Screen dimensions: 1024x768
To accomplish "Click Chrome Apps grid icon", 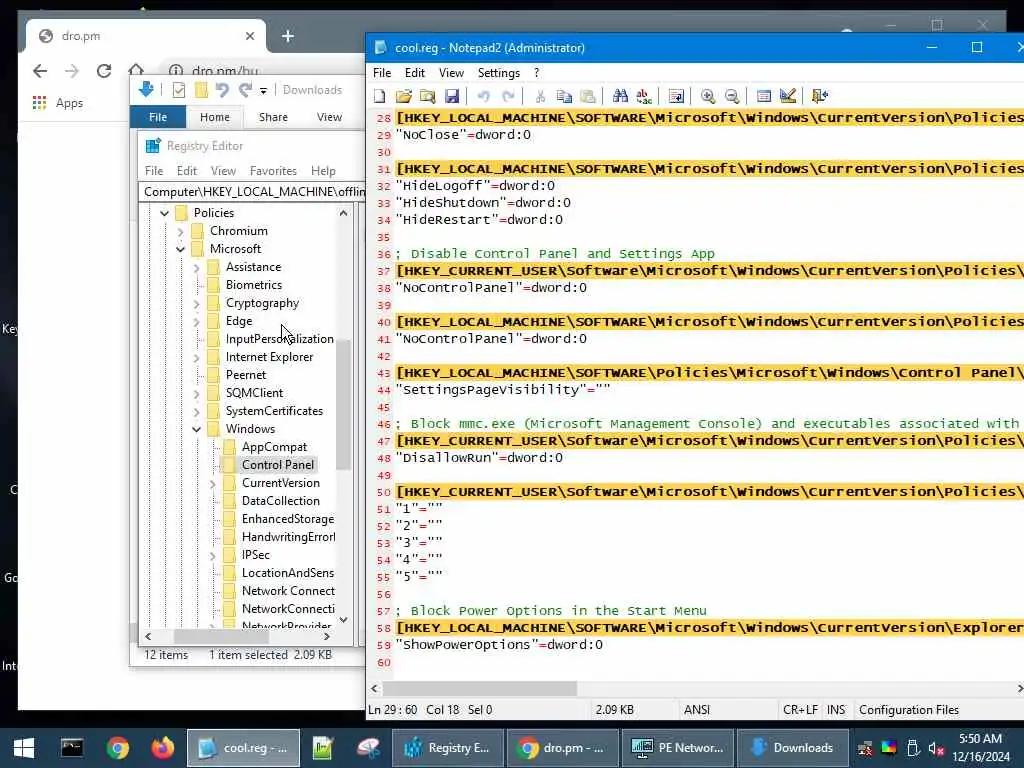I will coord(39,103).
